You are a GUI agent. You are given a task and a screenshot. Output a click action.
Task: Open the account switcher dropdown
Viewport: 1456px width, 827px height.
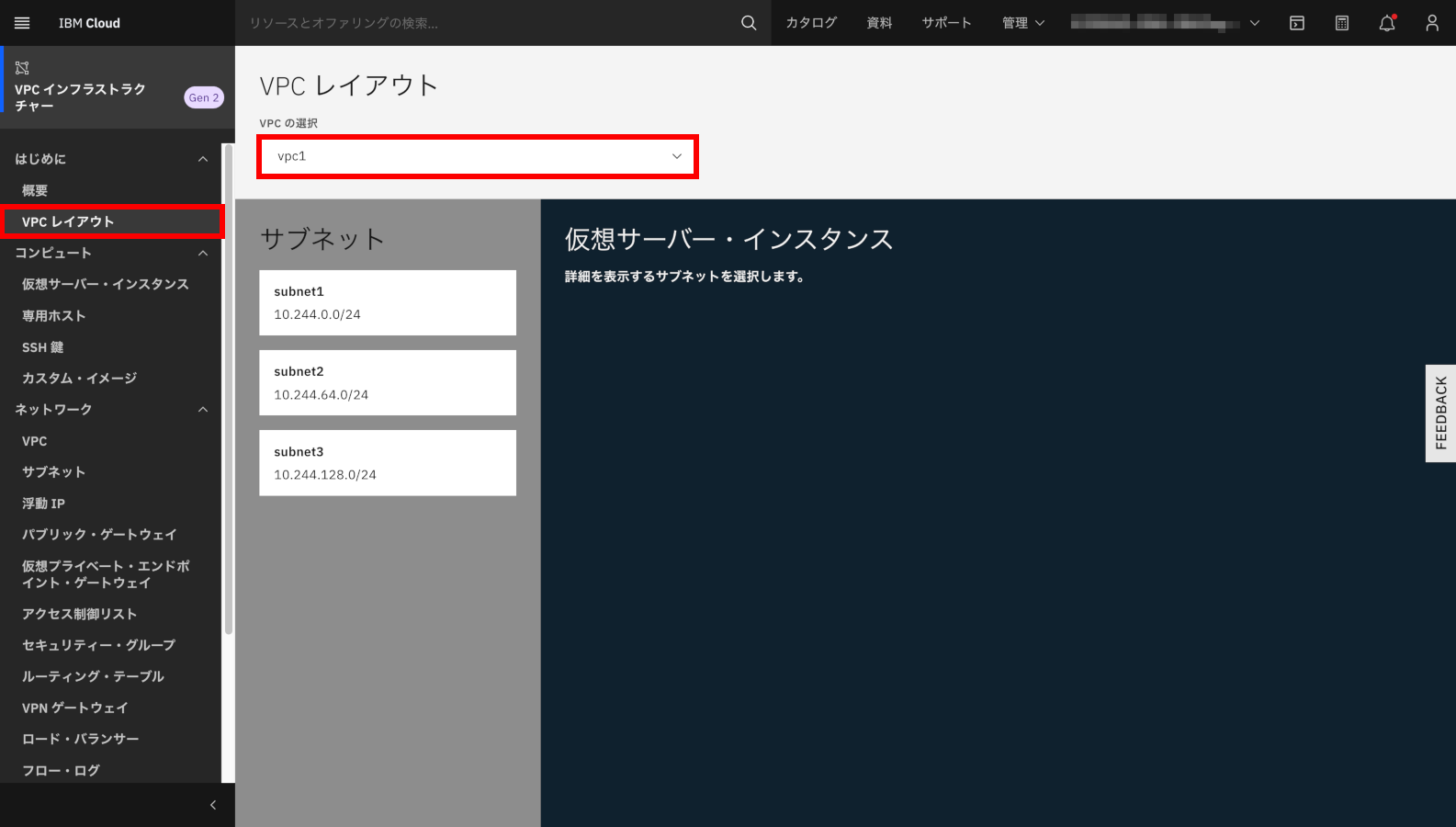(x=1165, y=23)
